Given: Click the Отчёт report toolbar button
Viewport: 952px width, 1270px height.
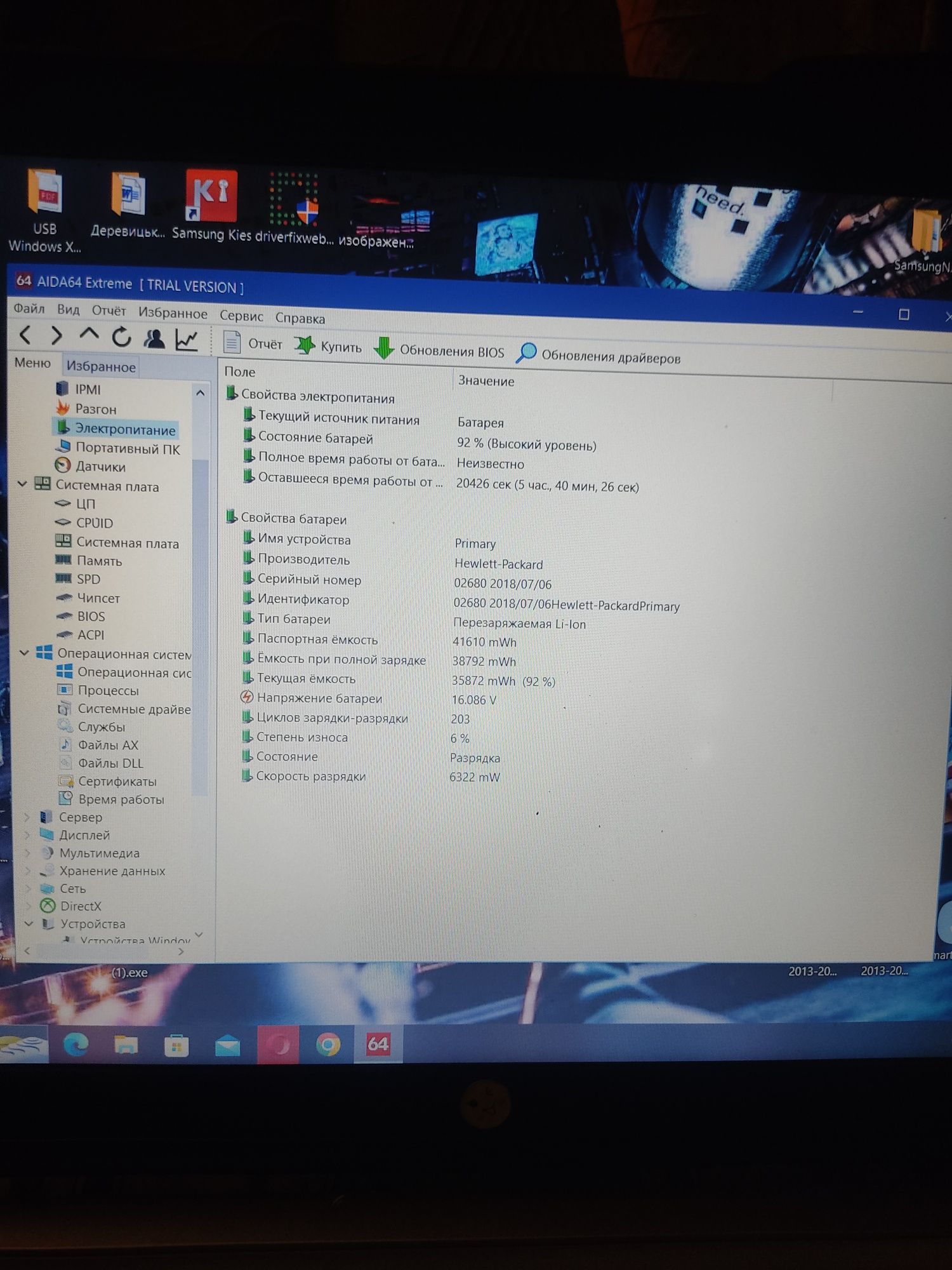Looking at the screenshot, I should pos(253,344).
